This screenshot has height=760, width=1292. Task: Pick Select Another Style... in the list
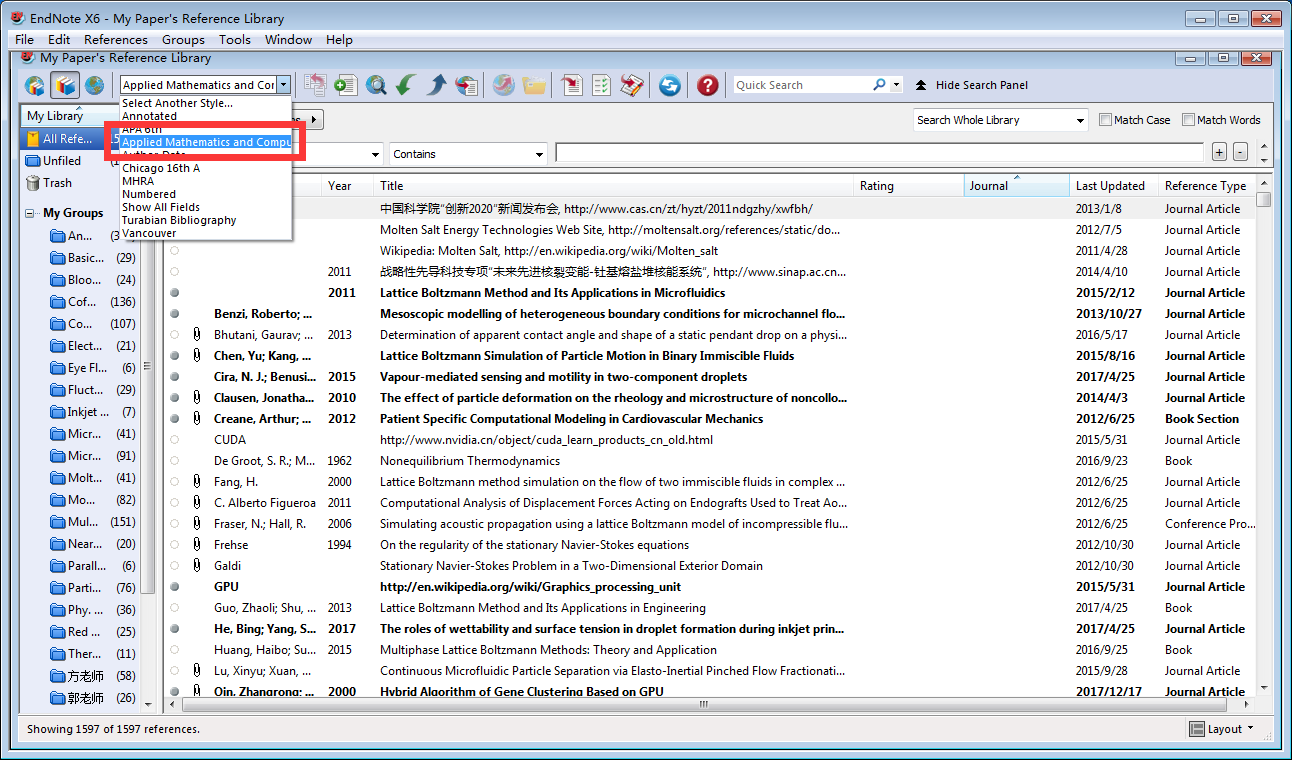[177, 103]
